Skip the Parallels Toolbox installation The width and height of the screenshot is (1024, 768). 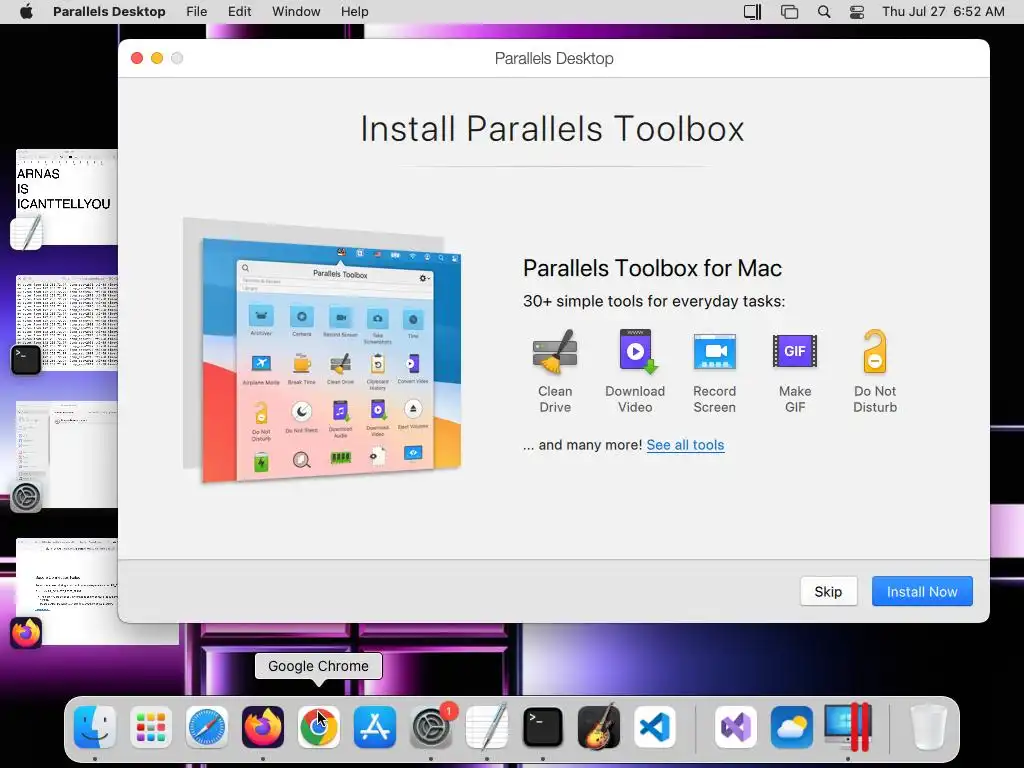pyautogui.click(x=828, y=591)
